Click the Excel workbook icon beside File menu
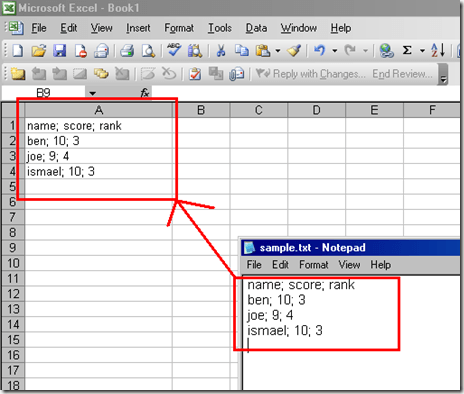Image resolution: width=464 pixels, height=394 pixels. coord(16,28)
